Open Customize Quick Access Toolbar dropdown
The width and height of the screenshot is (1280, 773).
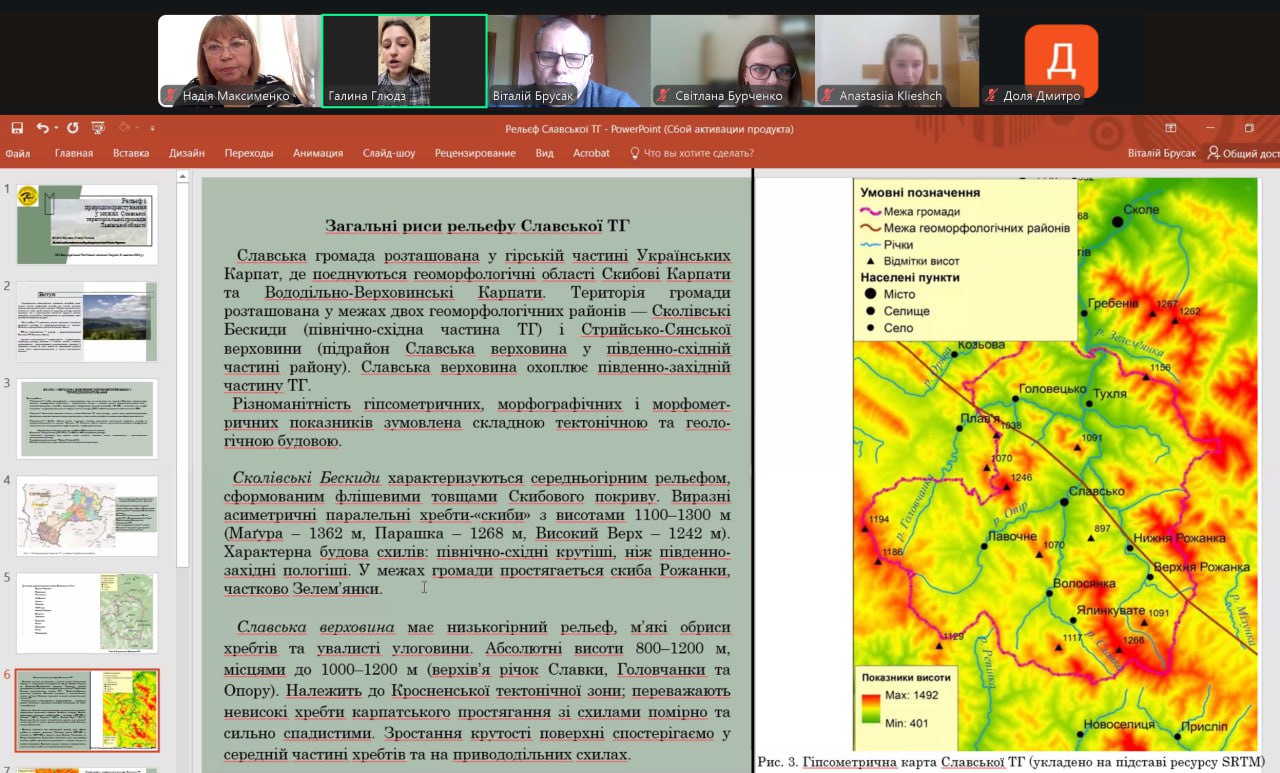pyautogui.click(x=152, y=128)
